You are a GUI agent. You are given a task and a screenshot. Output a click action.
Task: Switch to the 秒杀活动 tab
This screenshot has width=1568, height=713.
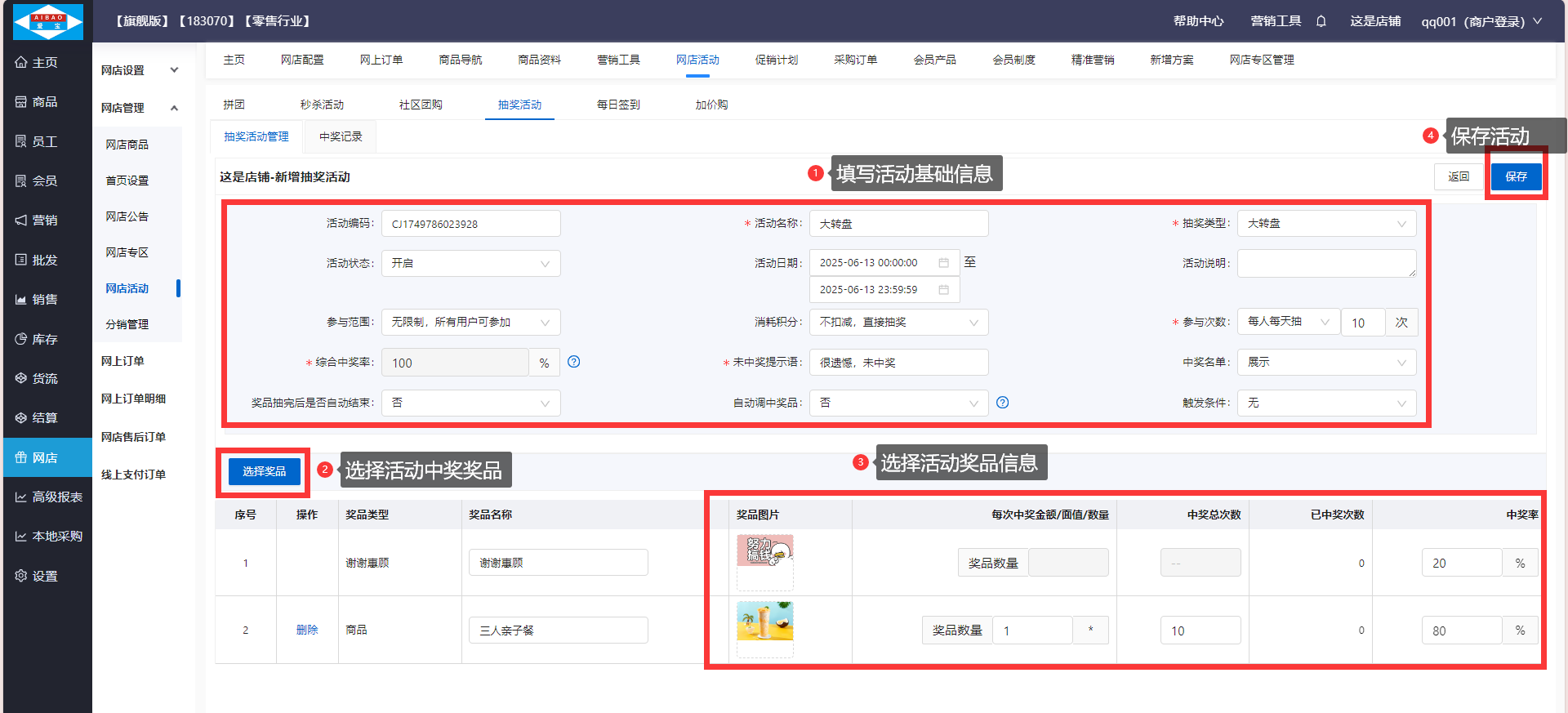point(322,105)
